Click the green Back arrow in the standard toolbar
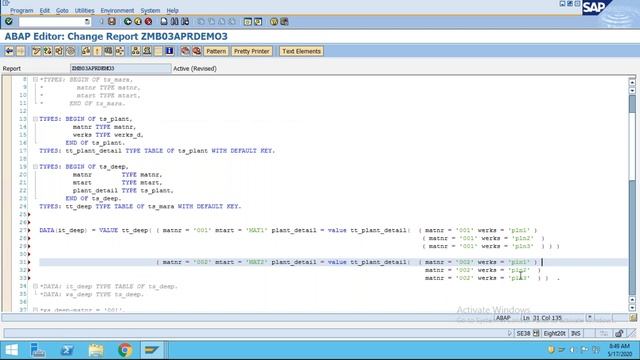This screenshot has height=360, width=640. [x=127, y=21]
